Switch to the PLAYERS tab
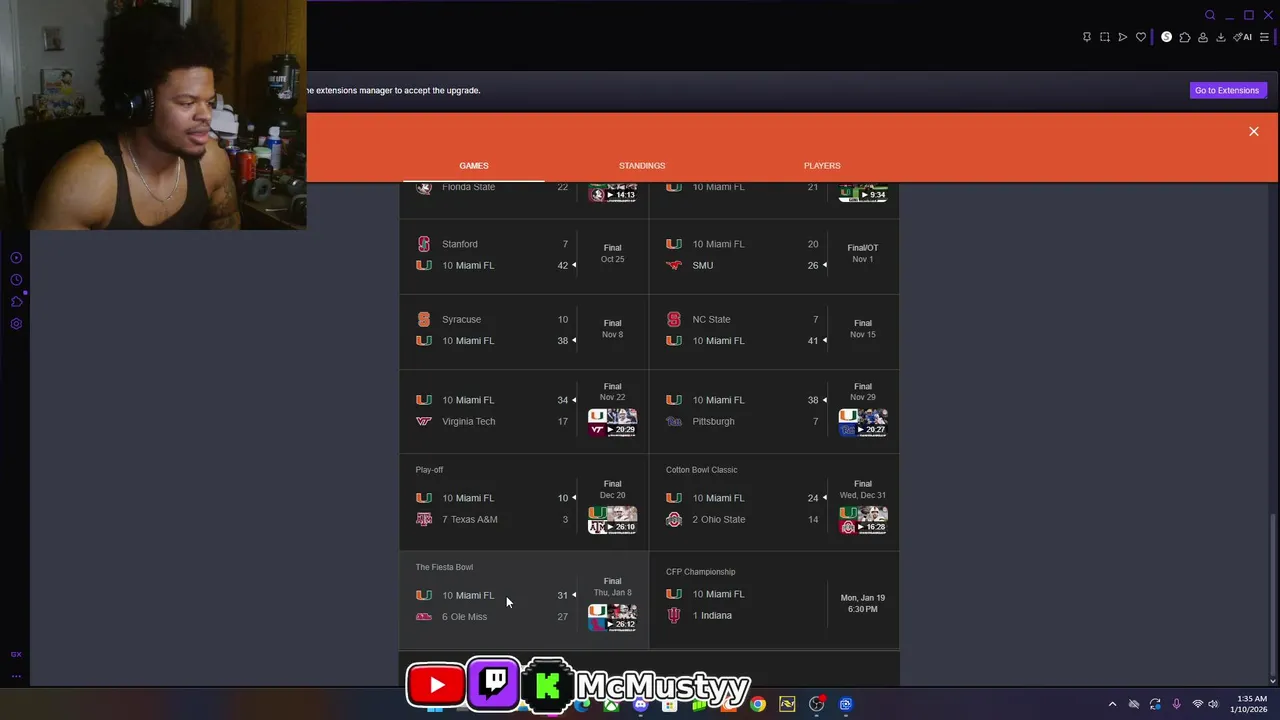This screenshot has height=720, width=1280. click(822, 165)
